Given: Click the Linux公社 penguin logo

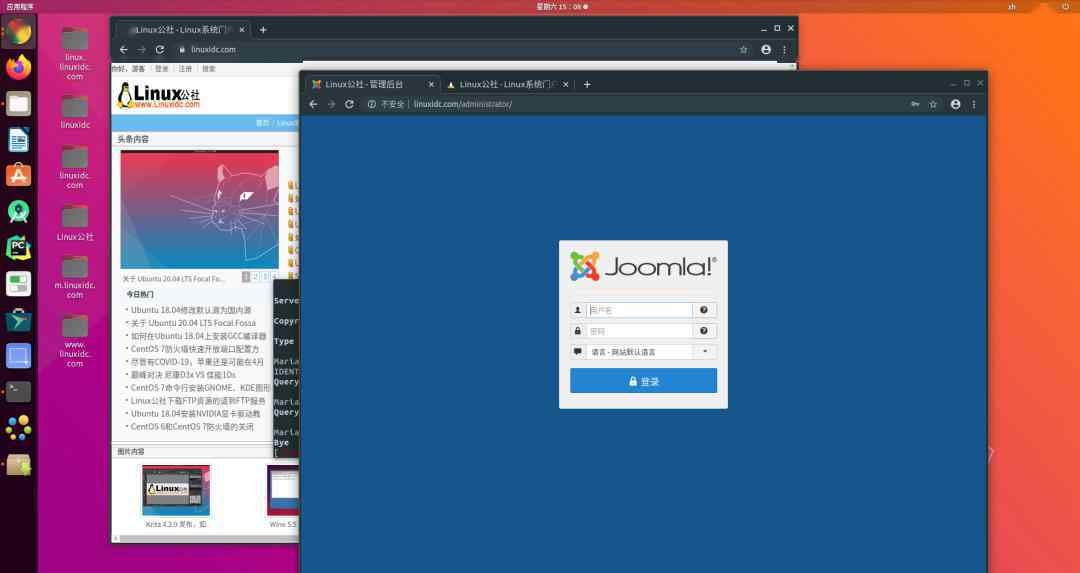Looking at the screenshot, I should pos(159,96).
